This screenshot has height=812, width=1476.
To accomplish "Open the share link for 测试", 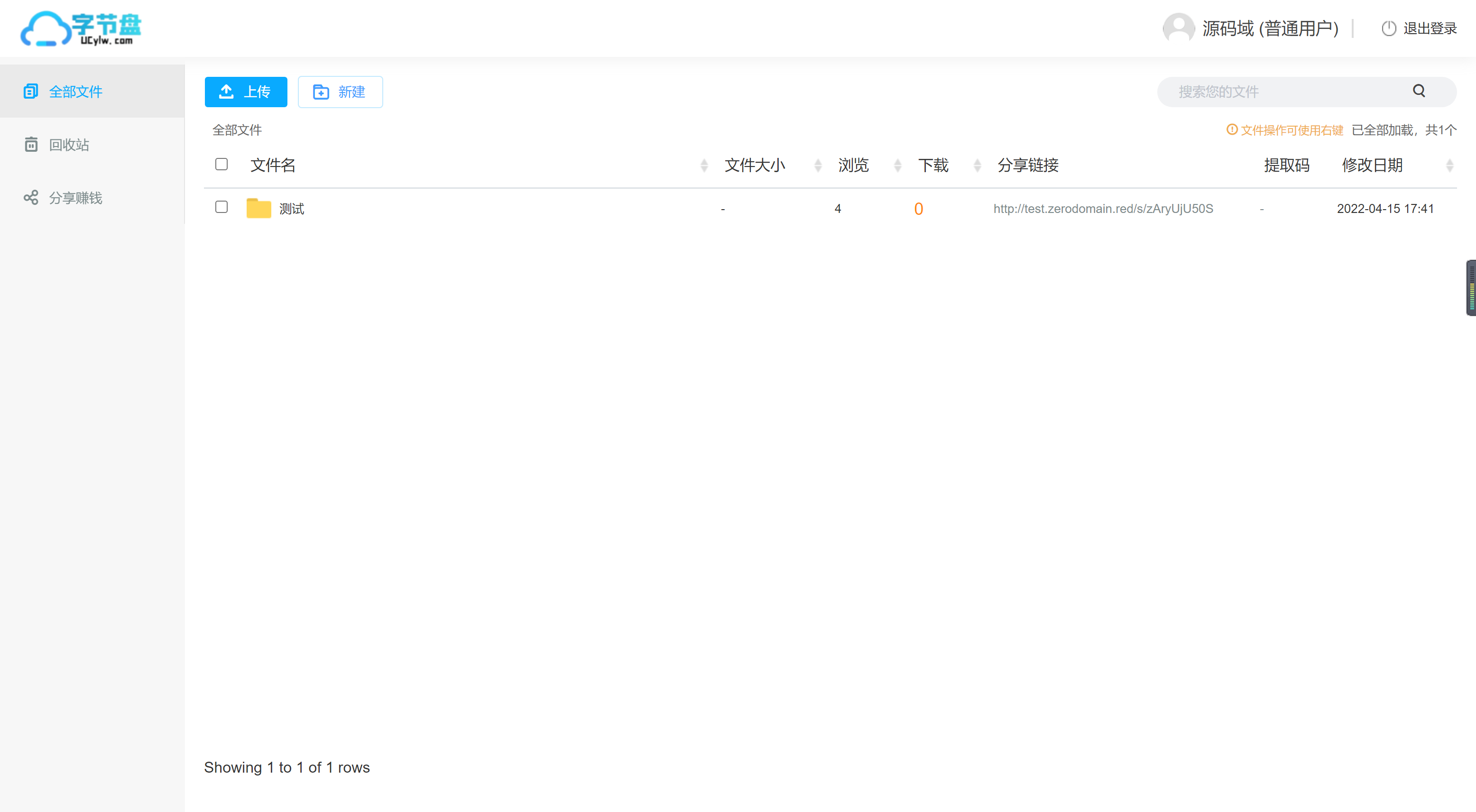I will tap(1103, 209).
